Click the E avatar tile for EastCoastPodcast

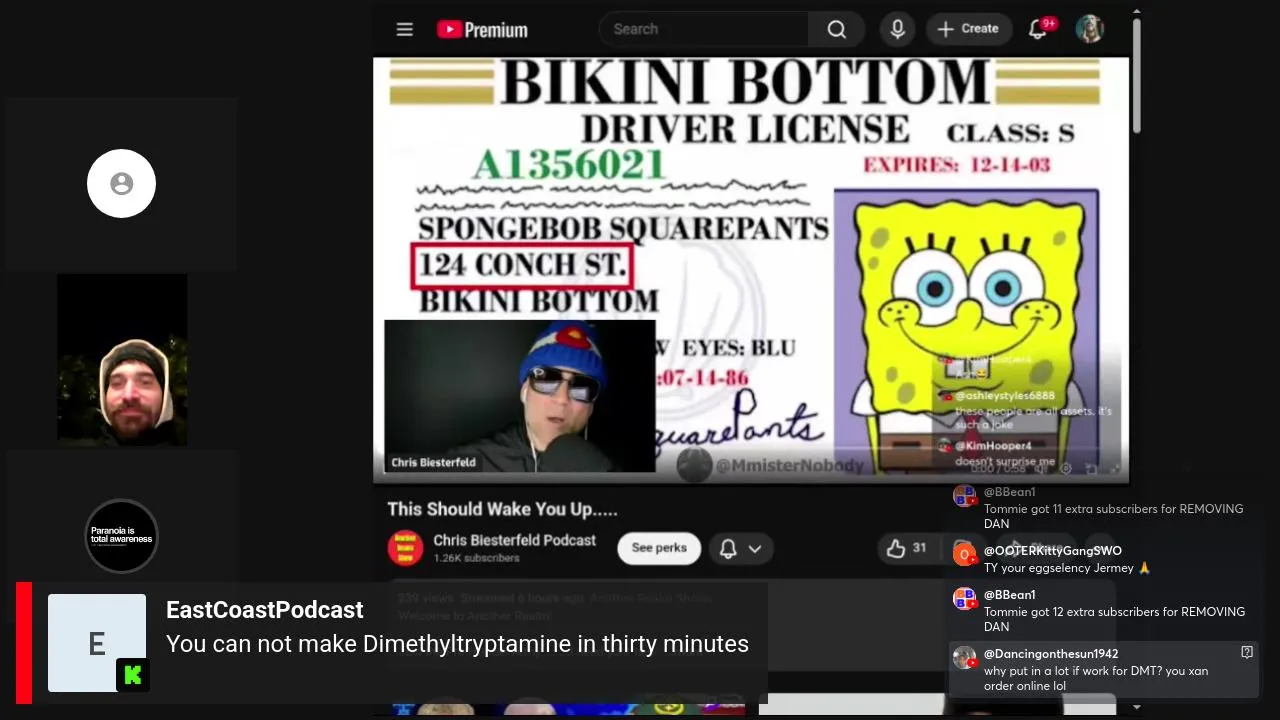tap(97, 643)
